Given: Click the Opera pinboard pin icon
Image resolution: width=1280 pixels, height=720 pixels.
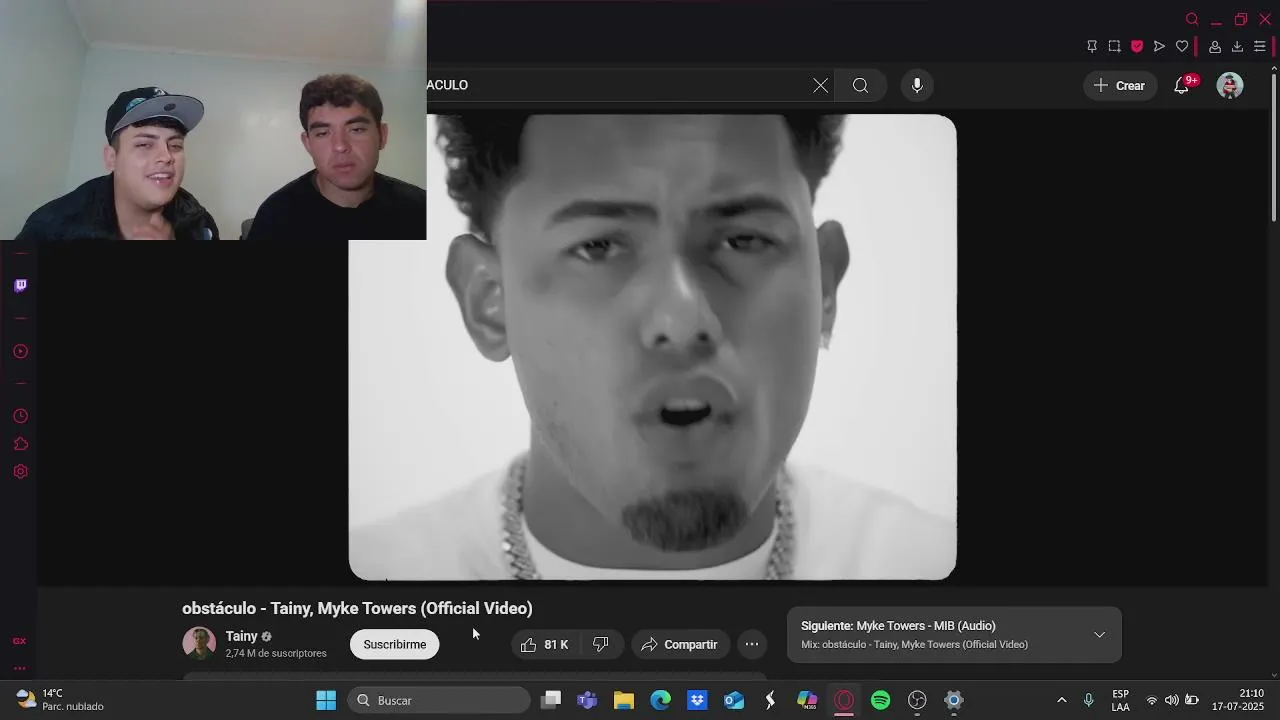Looking at the screenshot, I should click(x=1092, y=46).
